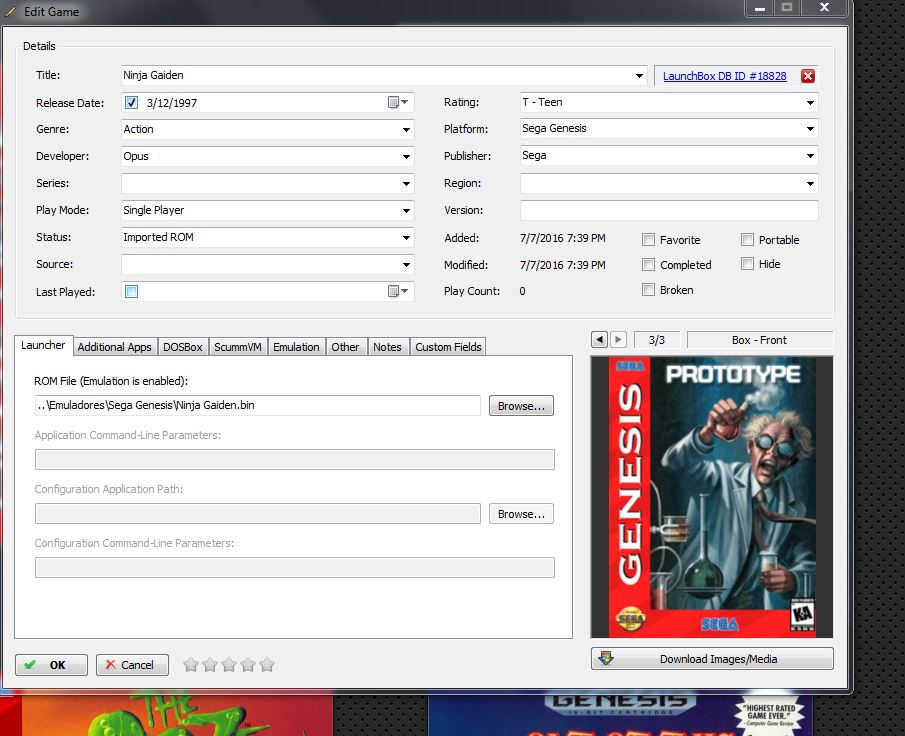Click the Box - Front image type label
Screen dimensions: 905x736
[x=759, y=340]
